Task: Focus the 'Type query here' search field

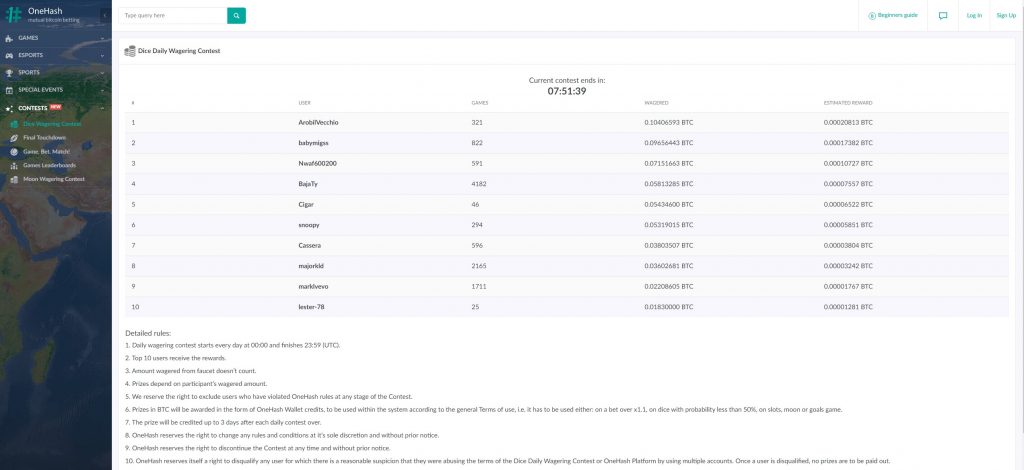Action: click(173, 15)
